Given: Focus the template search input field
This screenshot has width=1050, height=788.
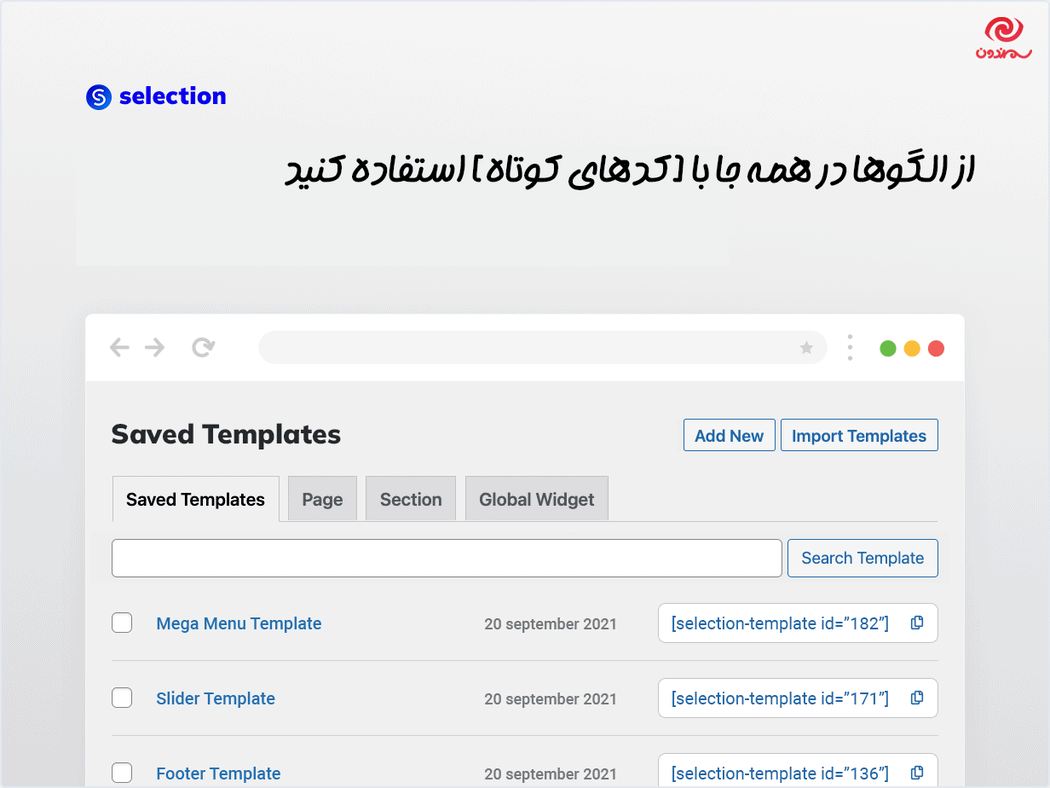Looking at the screenshot, I should pyautogui.click(x=447, y=558).
